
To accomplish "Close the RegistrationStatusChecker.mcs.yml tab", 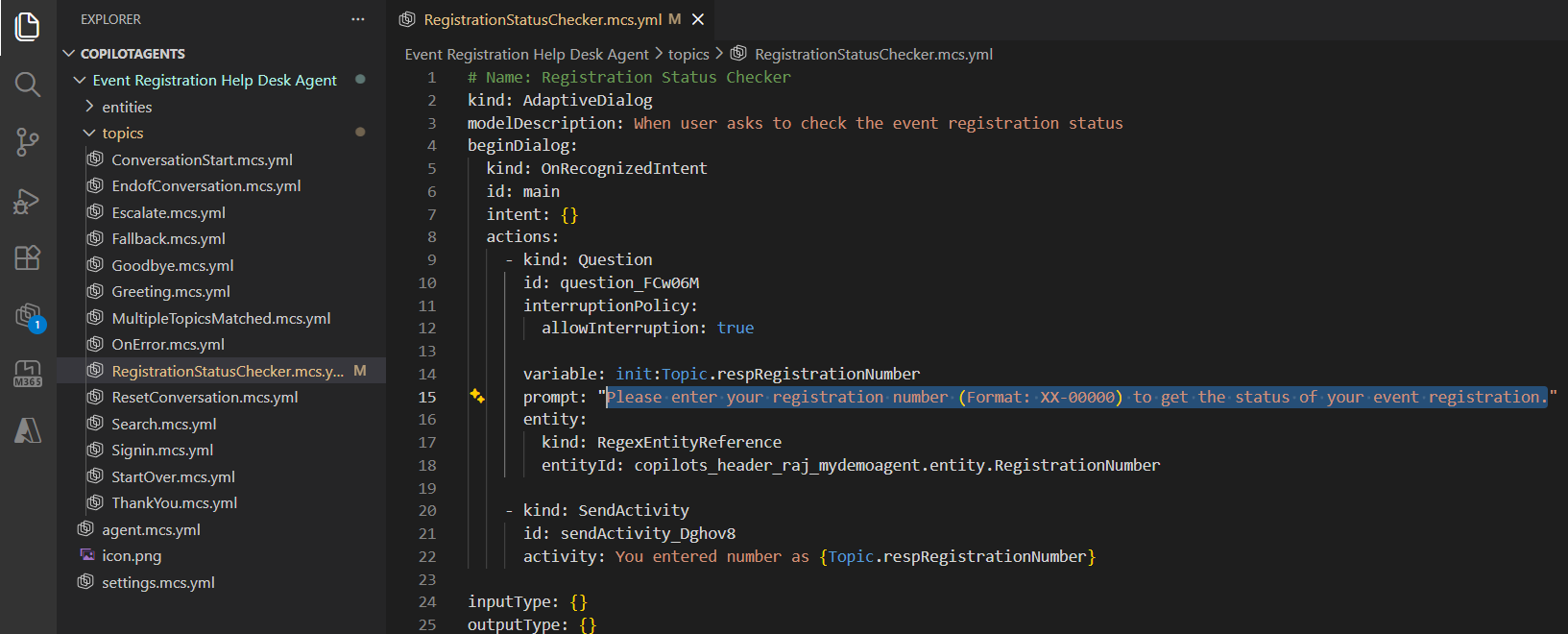I will coord(698,20).
